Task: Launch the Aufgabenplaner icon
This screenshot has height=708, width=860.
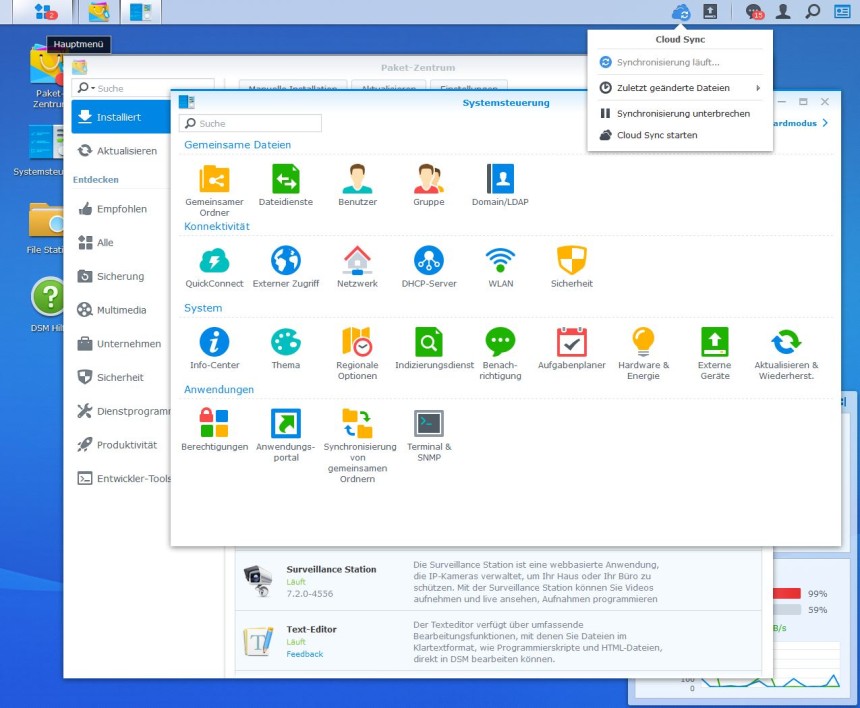Action: coord(571,342)
